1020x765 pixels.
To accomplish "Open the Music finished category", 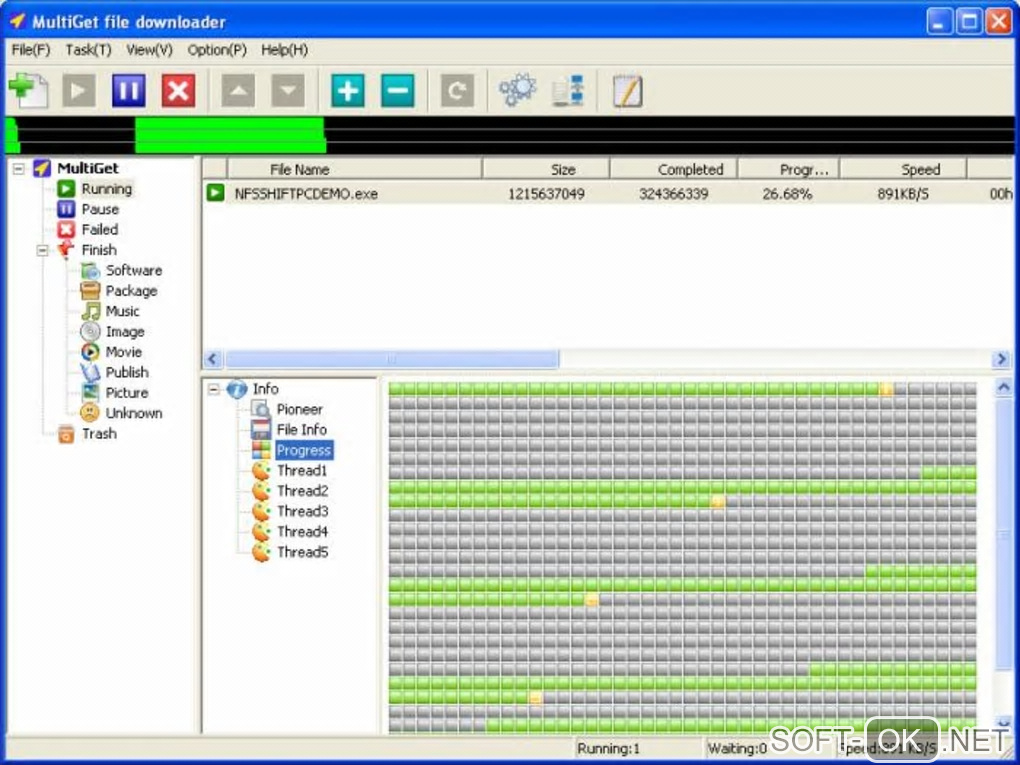I will pyautogui.click(x=122, y=311).
